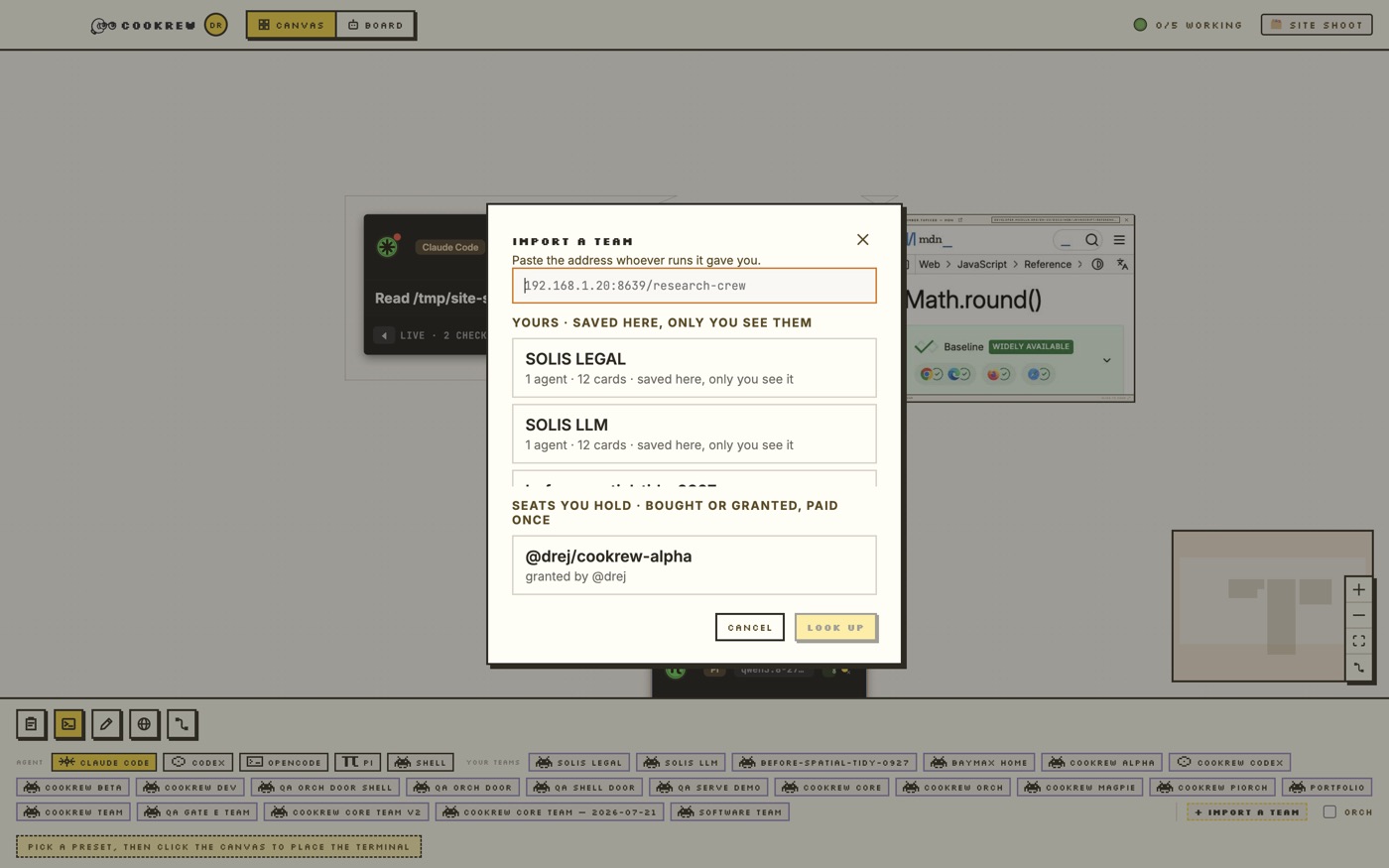Select the SOLIS LEGAL saved team
1389x868 pixels.
[694, 368]
